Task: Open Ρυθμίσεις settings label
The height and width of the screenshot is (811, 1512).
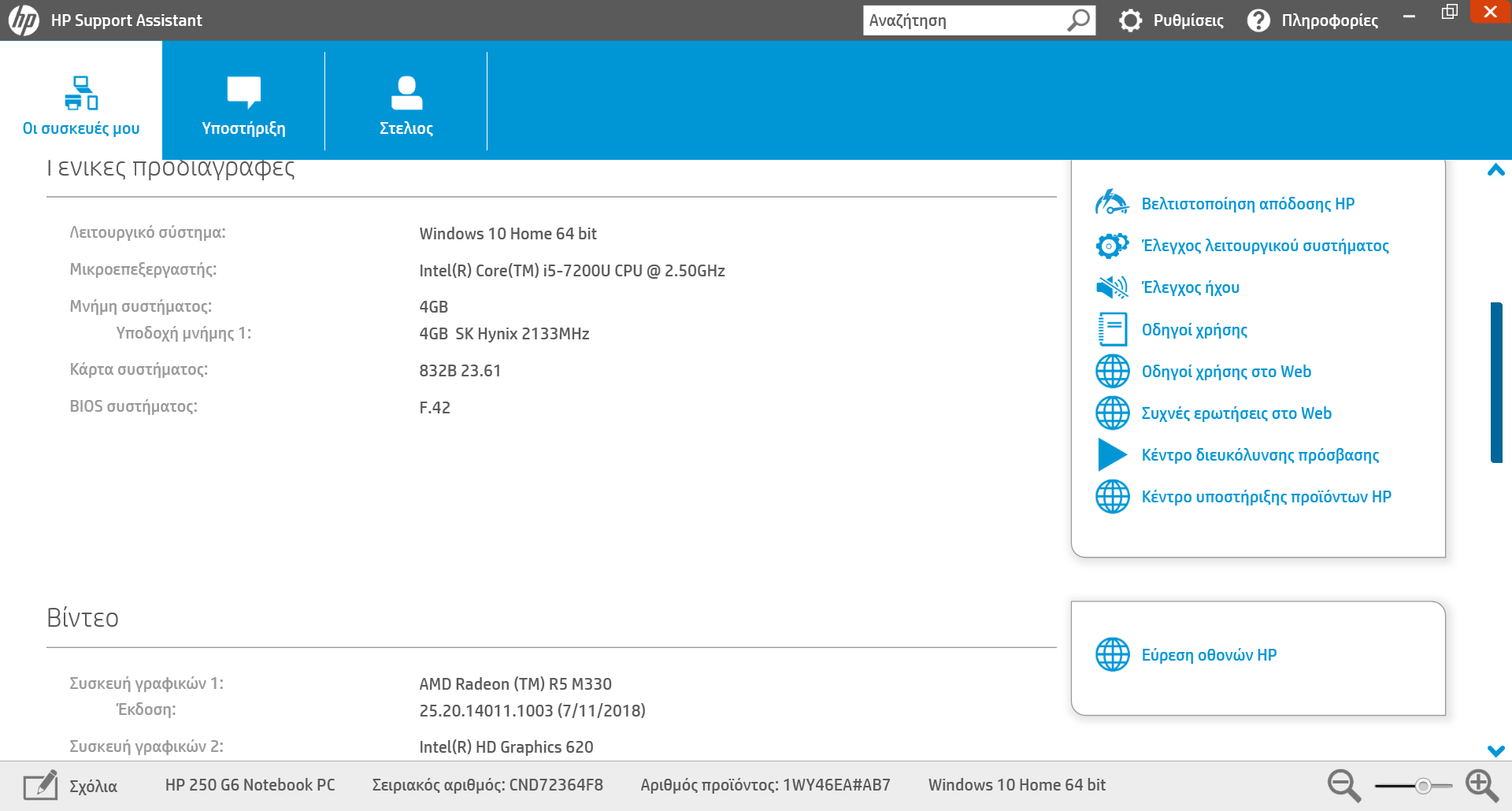Action: tap(1188, 20)
